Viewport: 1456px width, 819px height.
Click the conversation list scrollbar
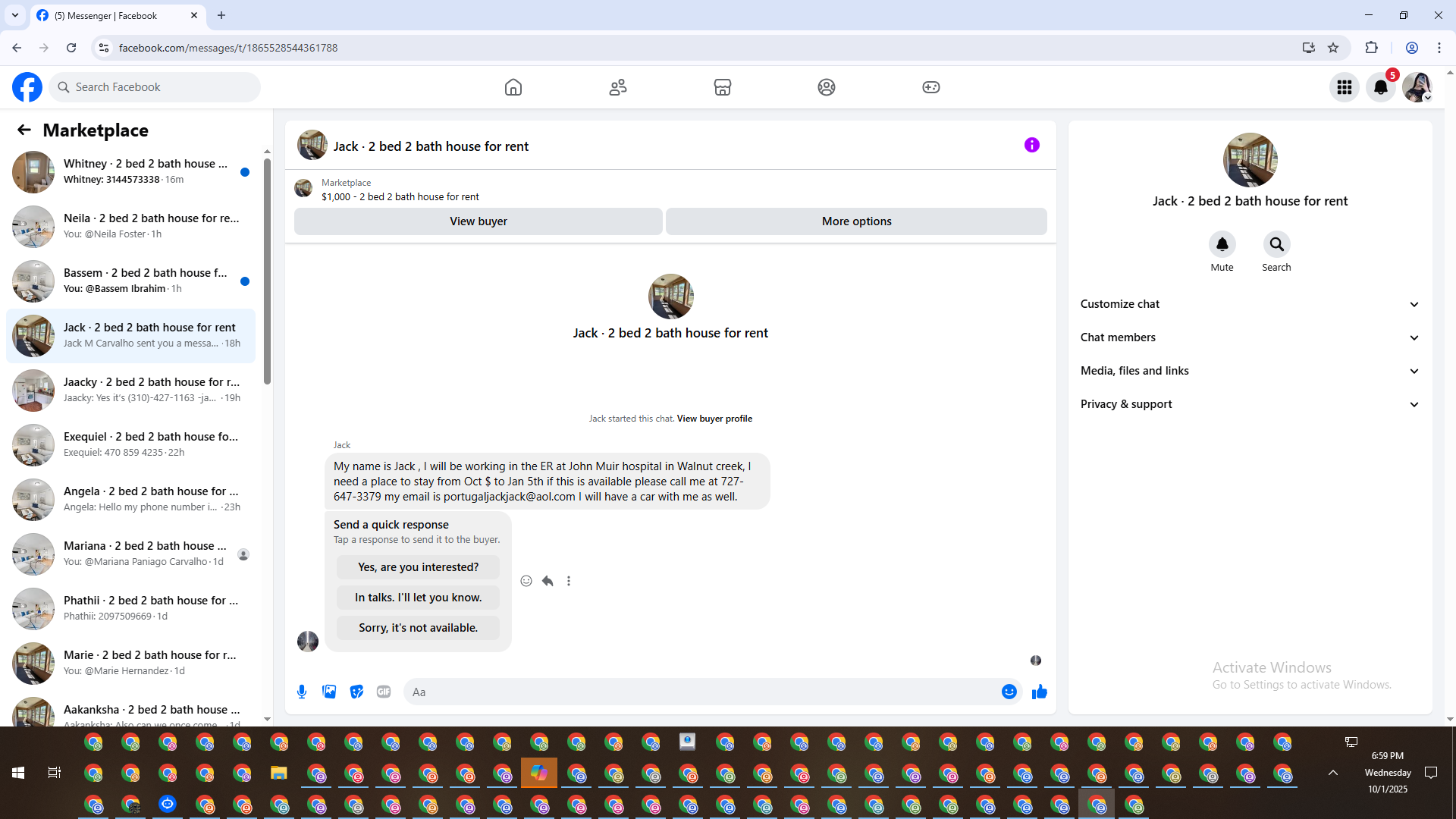coord(267,271)
